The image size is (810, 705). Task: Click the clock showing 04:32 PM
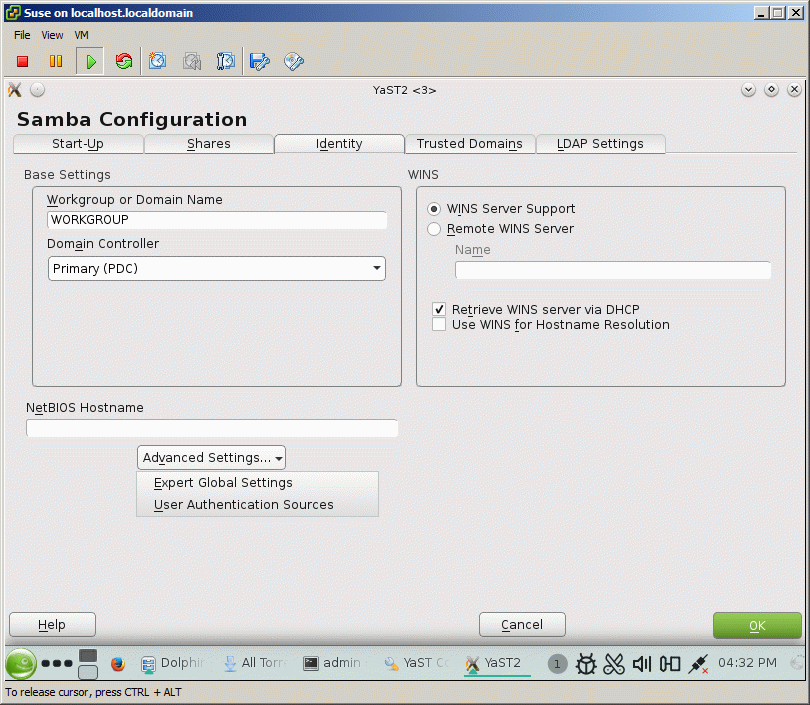click(x=747, y=663)
